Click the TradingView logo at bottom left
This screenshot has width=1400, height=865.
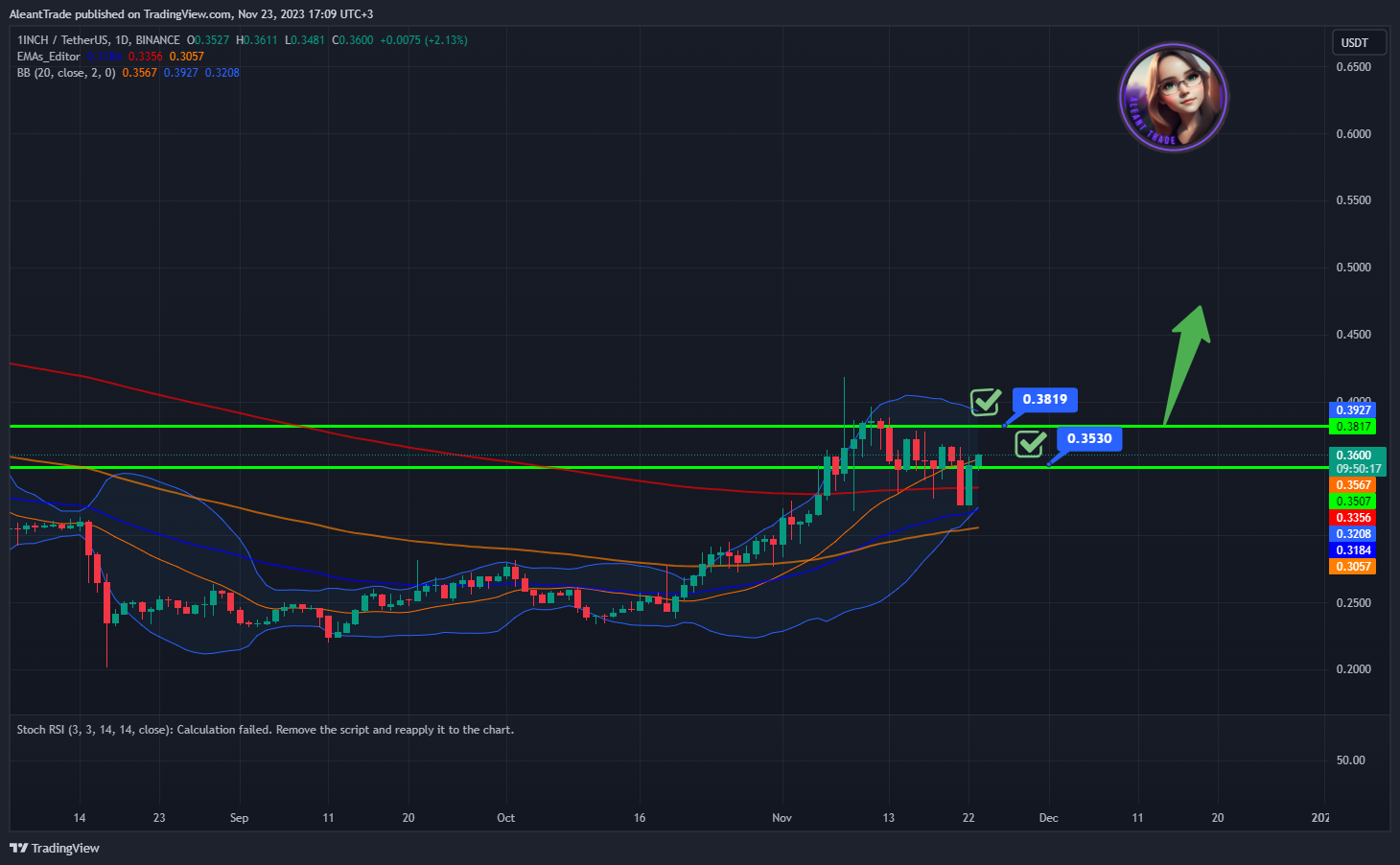click(55, 848)
